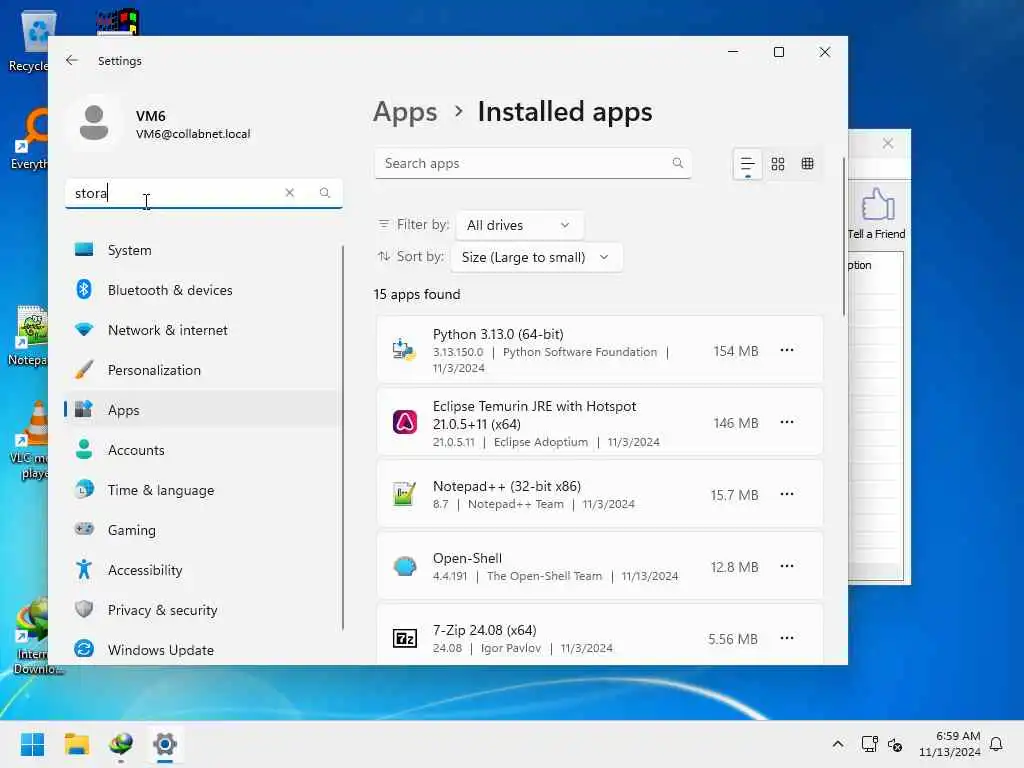Screen dimensions: 1024x768
Task: Click the '15 apps found' text
Action: pyautogui.click(x=417, y=295)
